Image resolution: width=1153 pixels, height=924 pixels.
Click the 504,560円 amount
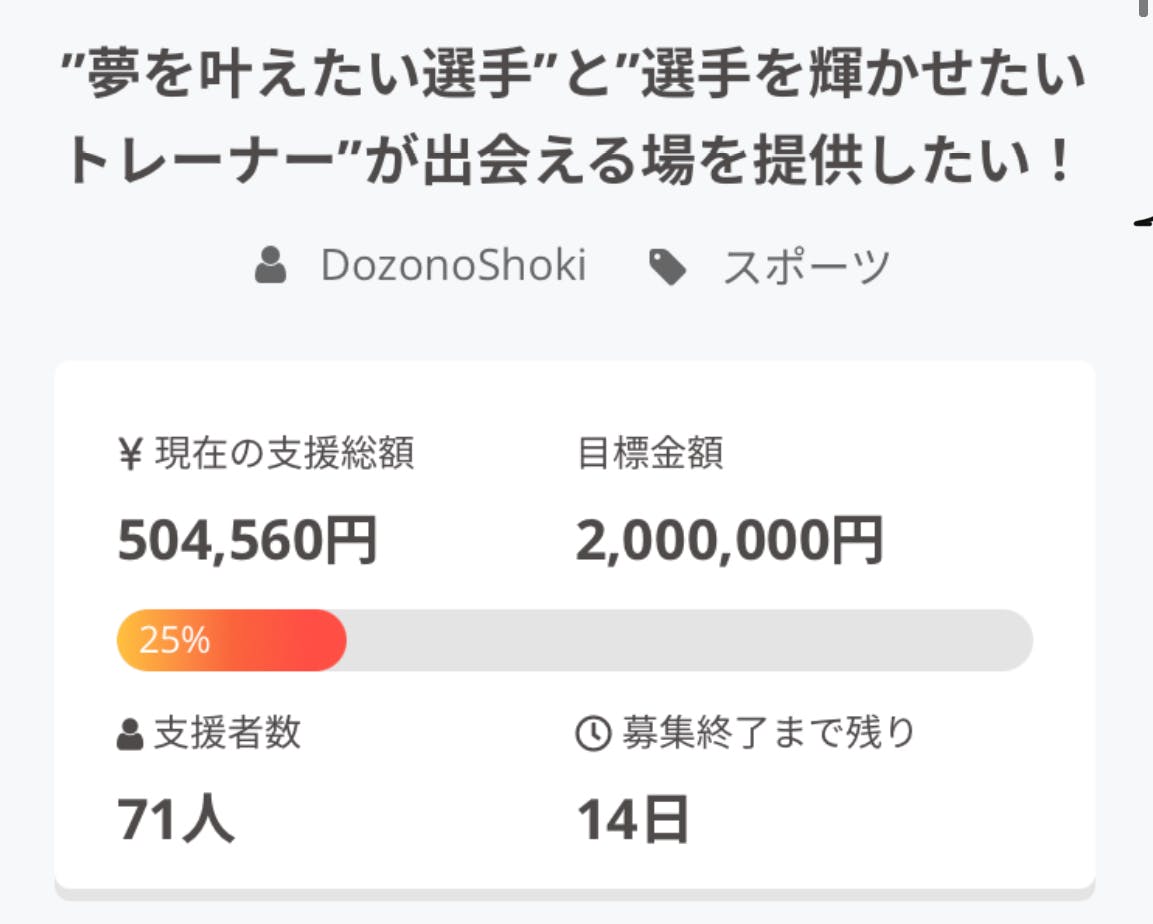[x=247, y=541]
